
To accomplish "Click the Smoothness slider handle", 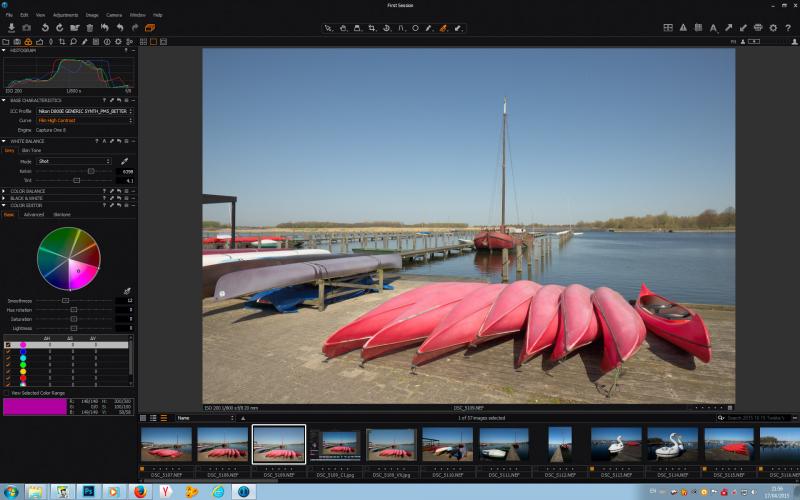I will coord(65,301).
